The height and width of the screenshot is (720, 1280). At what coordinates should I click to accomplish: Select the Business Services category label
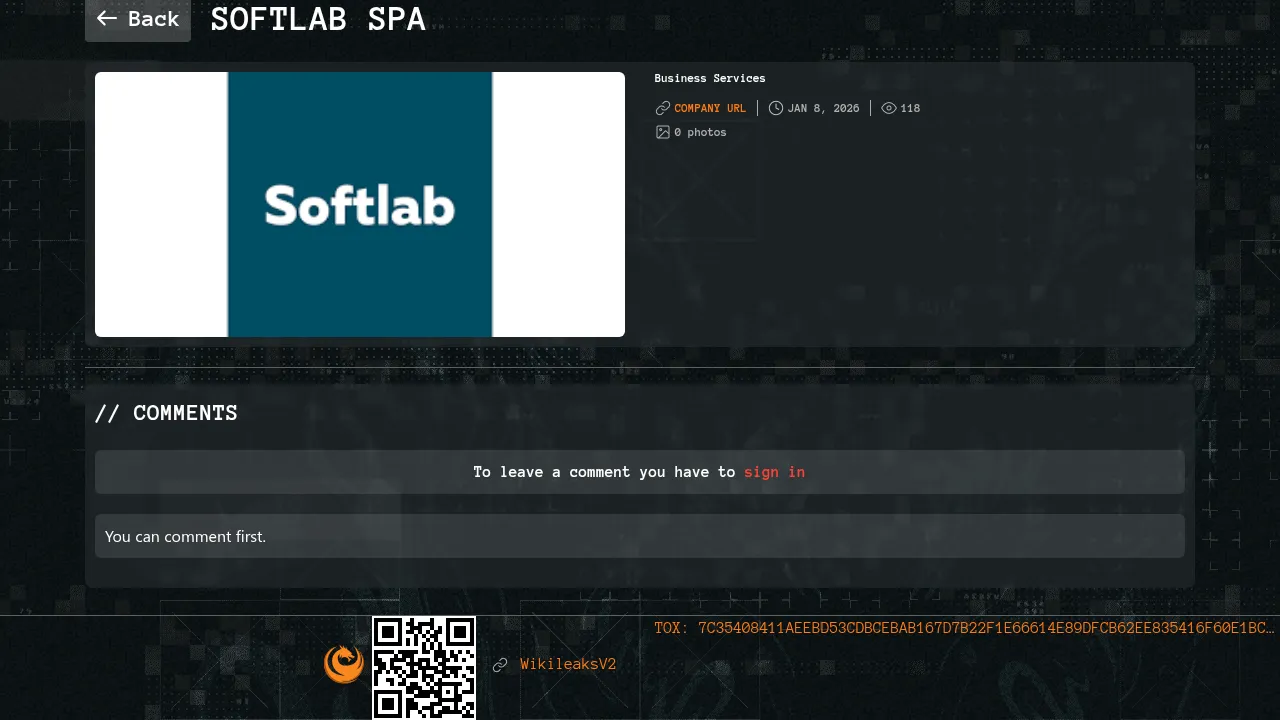[709, 78]
